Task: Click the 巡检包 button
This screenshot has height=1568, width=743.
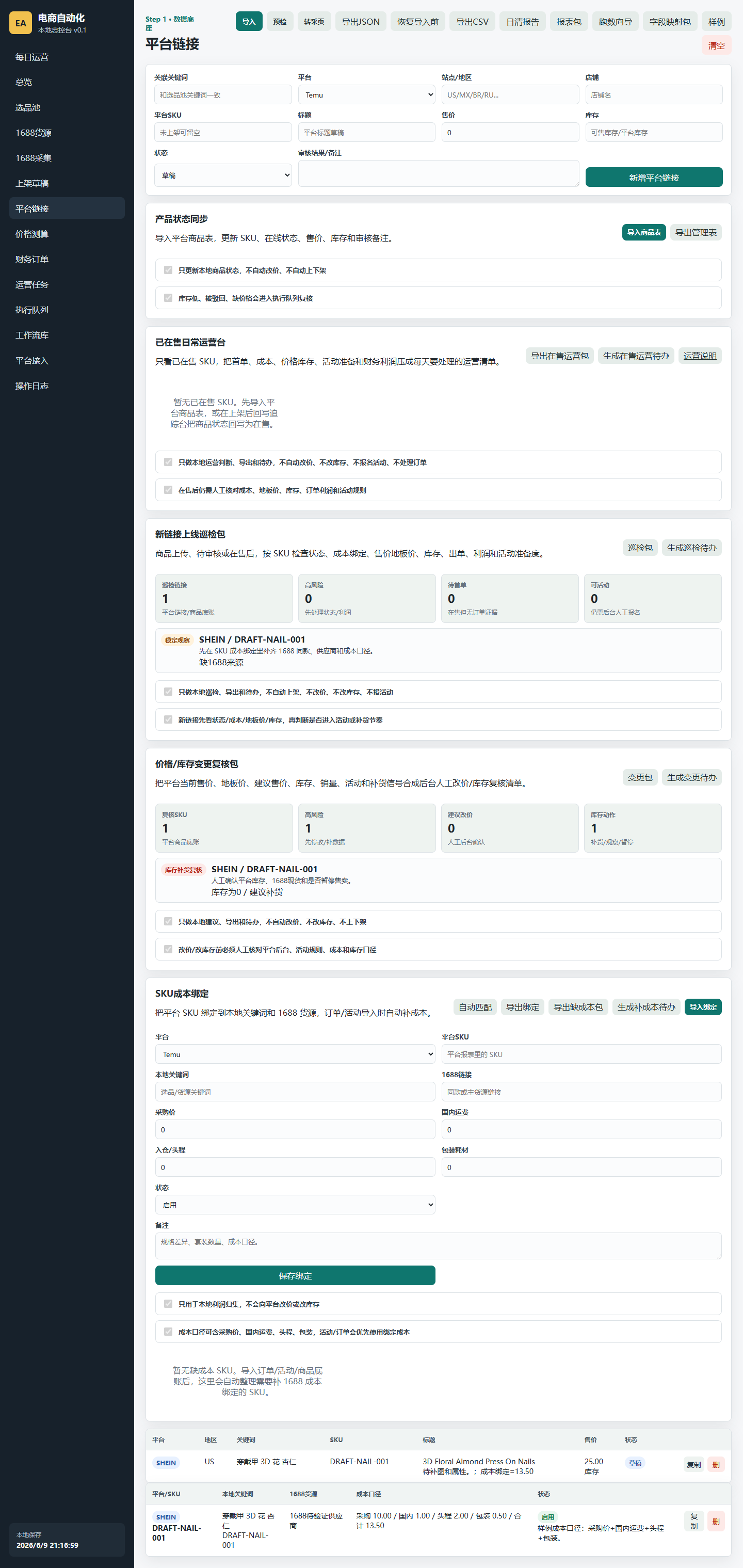Action: 640,547
